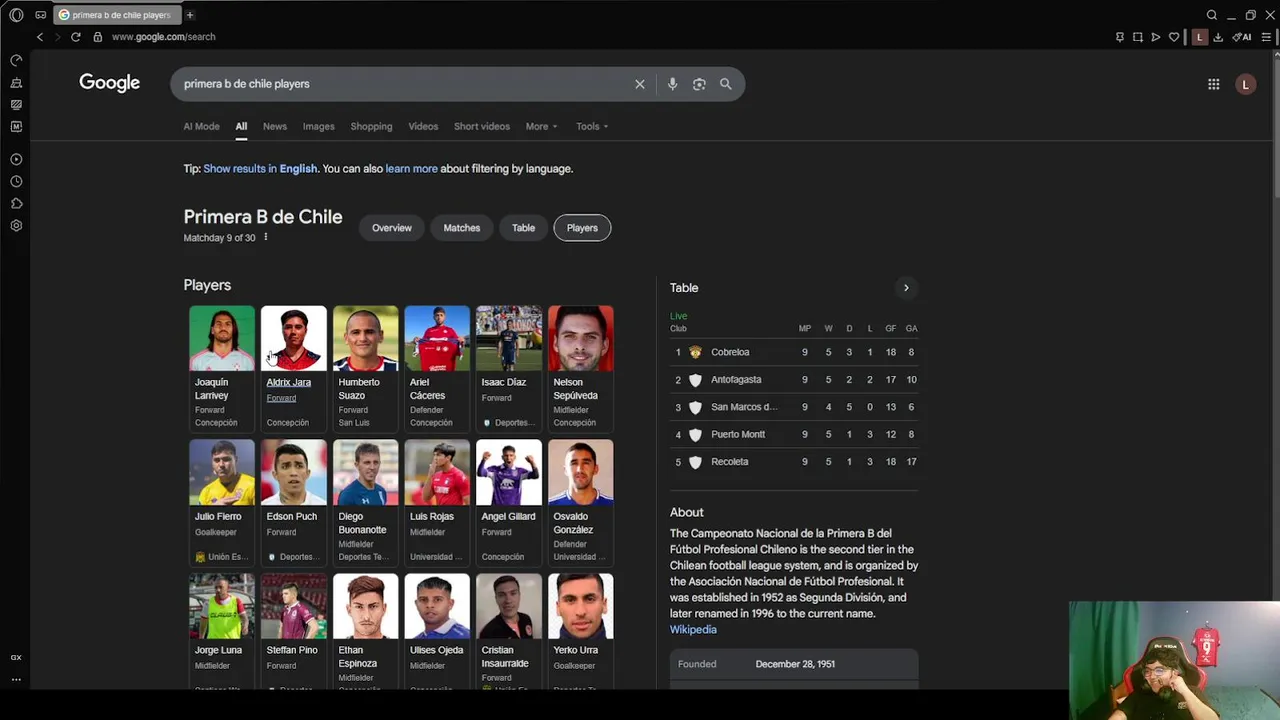This screenshot has width=1280, height=720.
Task: Select Recoleta row in table
Action: click(794, 462)
